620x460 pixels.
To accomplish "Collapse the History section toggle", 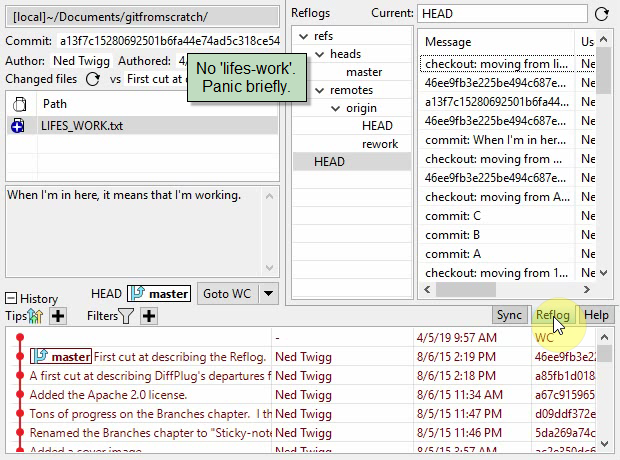I will (11, 298).
